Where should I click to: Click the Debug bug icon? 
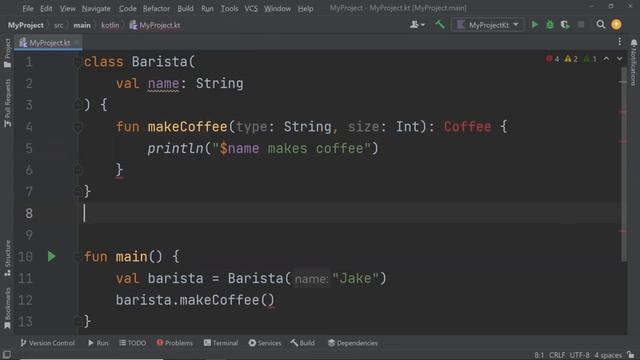[x=550, y=25]
